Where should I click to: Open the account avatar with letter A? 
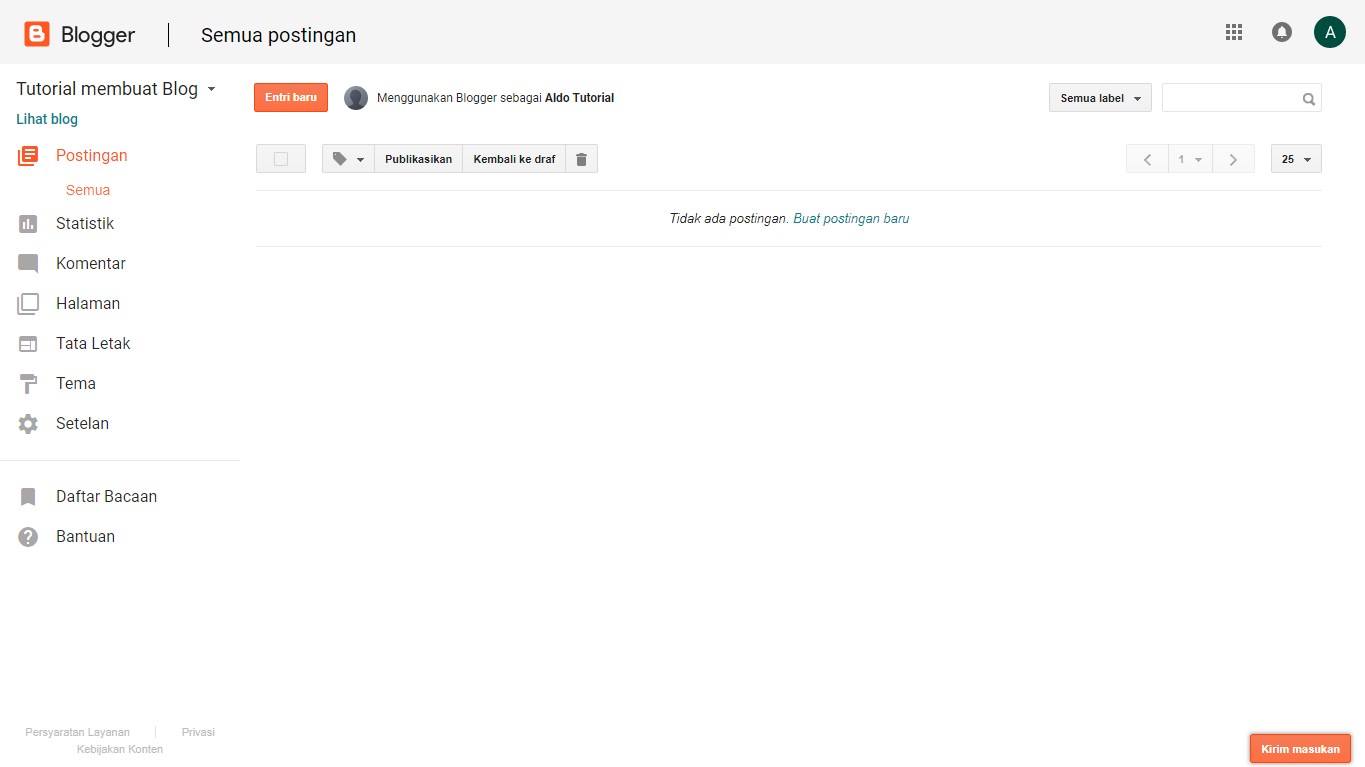click(x=1329, y=32)
